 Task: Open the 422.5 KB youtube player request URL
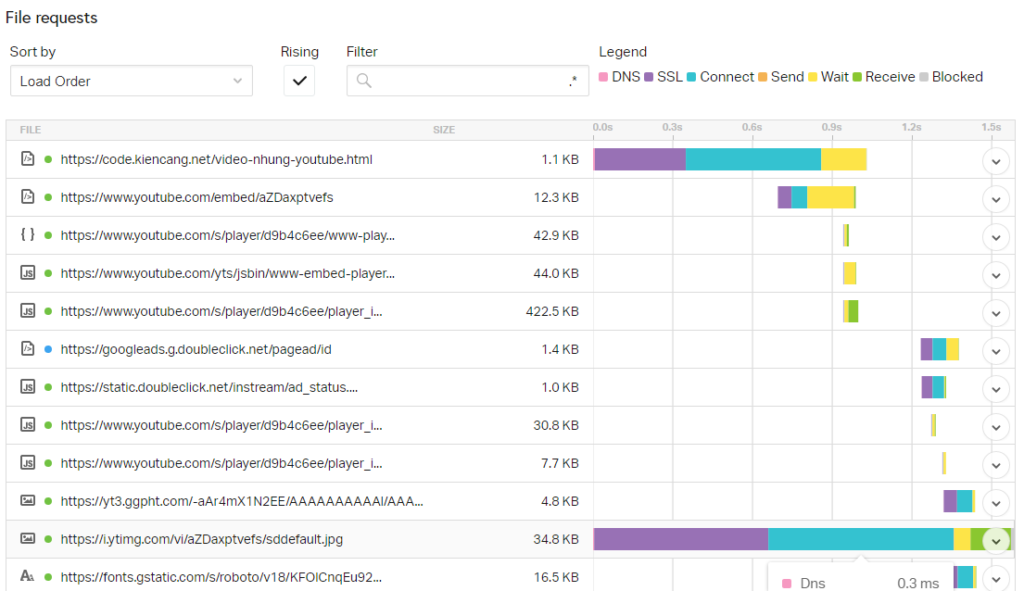(x=221, y=311)
